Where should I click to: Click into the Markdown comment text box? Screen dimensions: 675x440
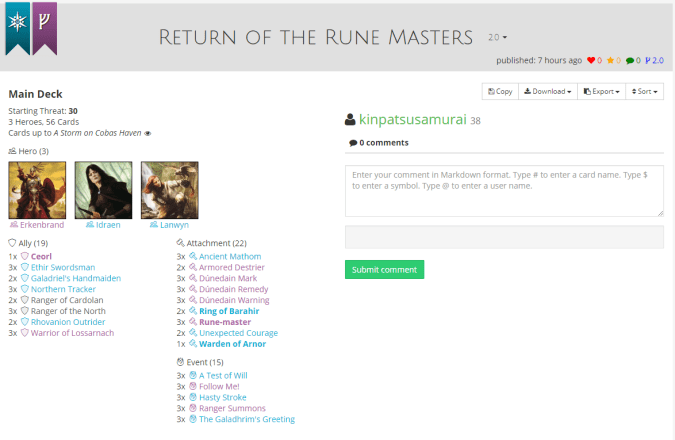pyautogui.click(x=504, y=191)
